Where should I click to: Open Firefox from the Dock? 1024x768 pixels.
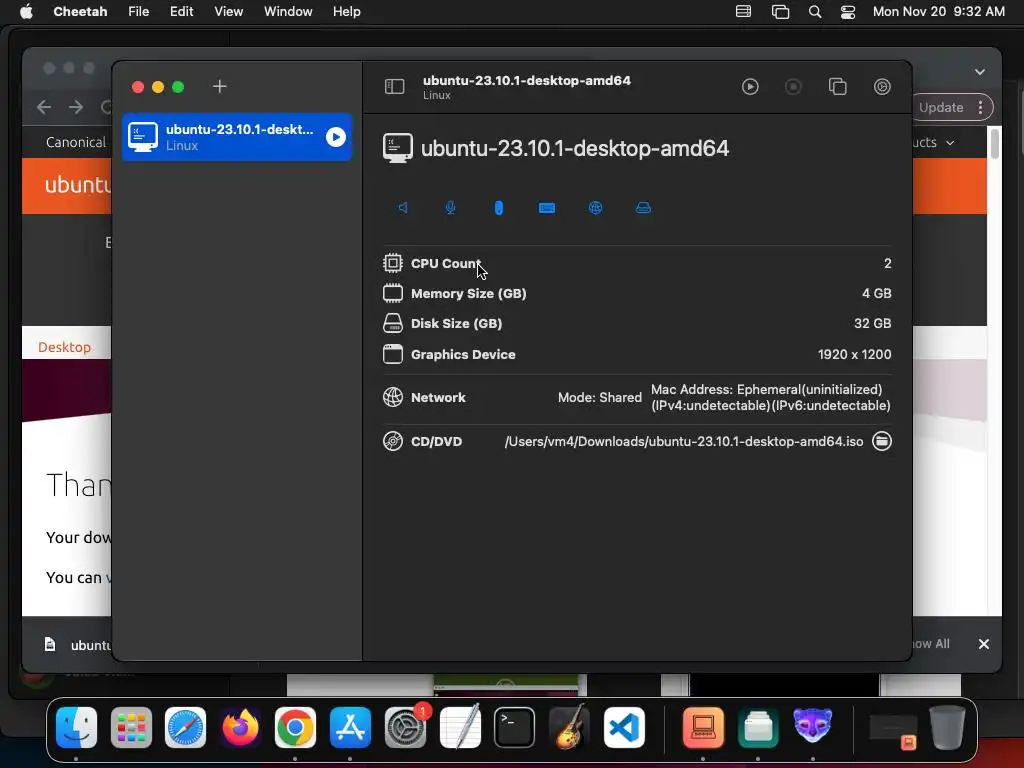pos(240,728)
